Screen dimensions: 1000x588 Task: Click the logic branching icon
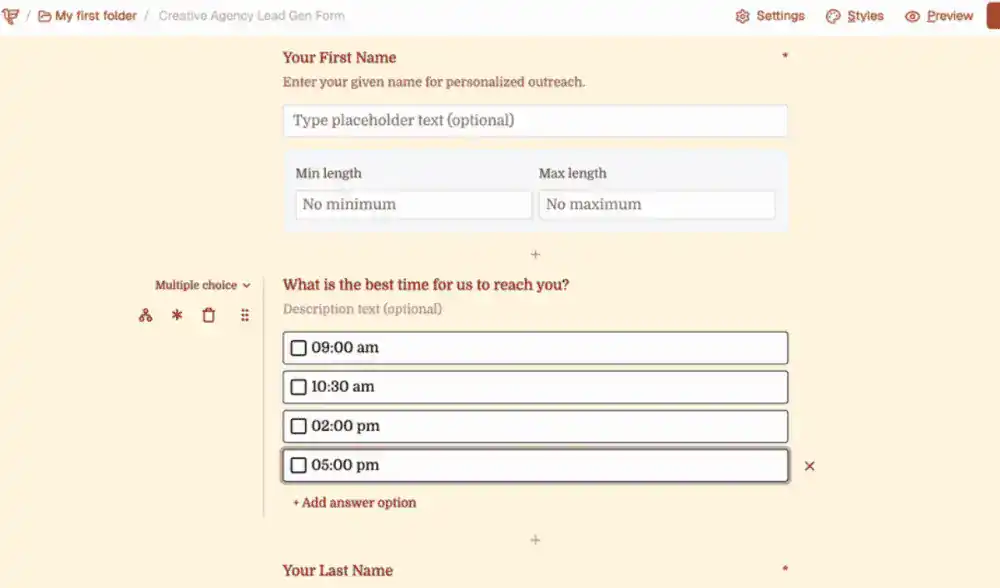pos(146,316)
